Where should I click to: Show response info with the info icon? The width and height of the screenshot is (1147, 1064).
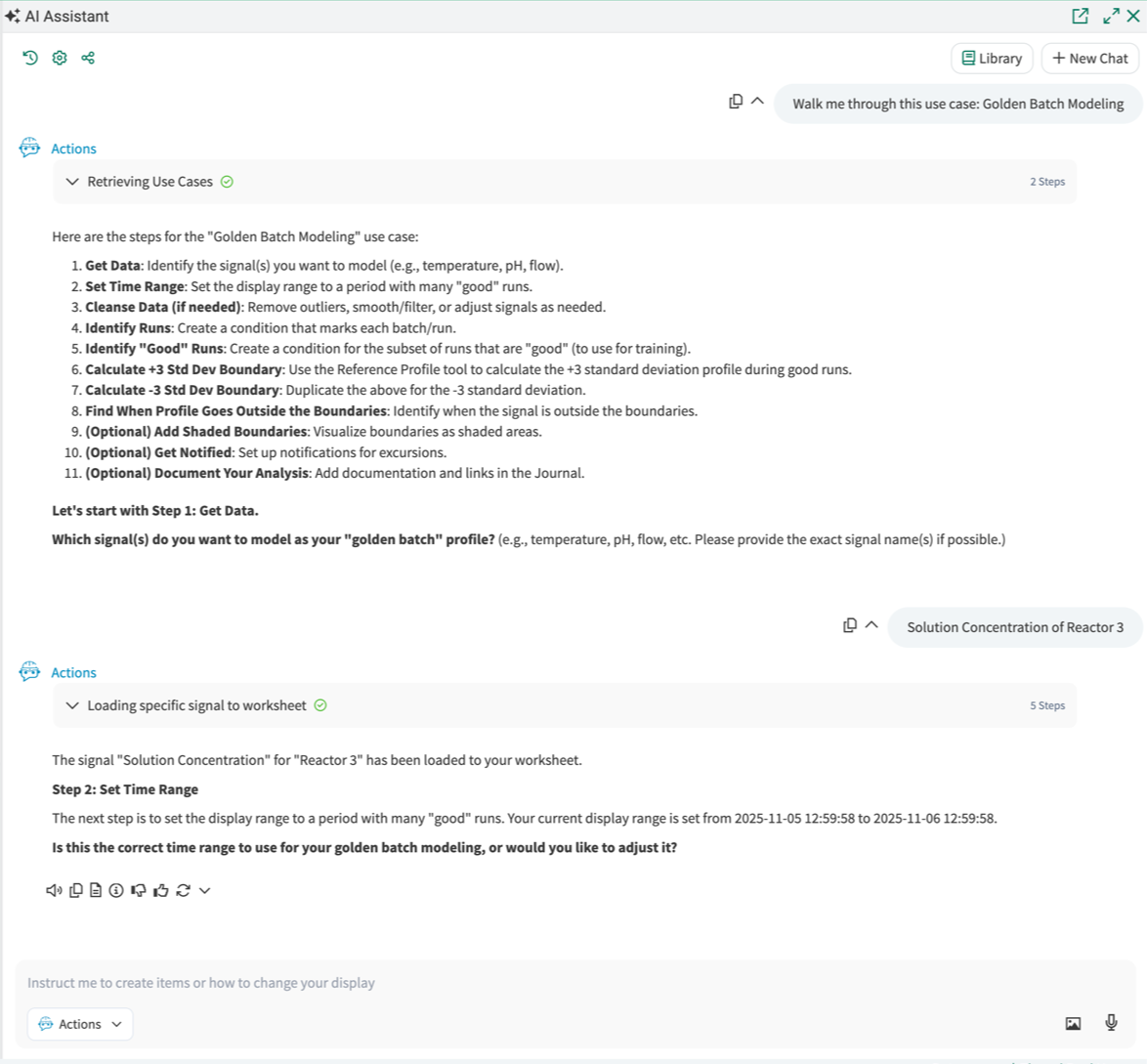coord(116,890)
